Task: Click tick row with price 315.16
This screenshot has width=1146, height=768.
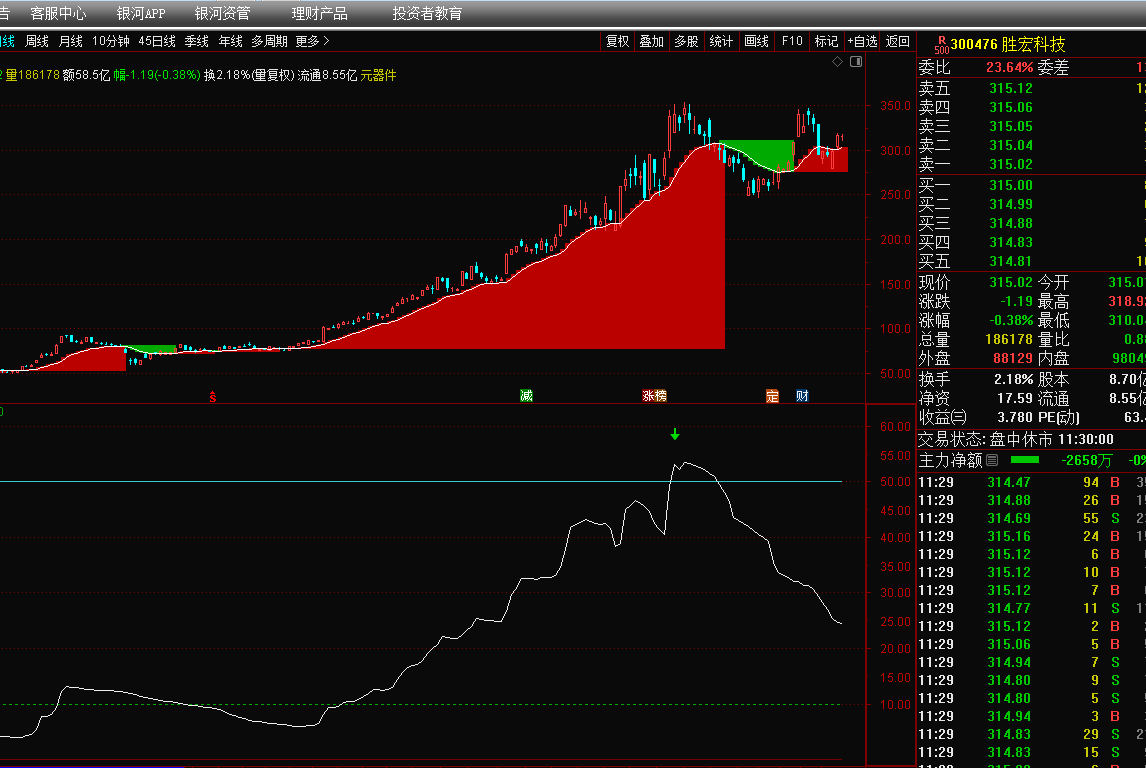Action: 1031,536
